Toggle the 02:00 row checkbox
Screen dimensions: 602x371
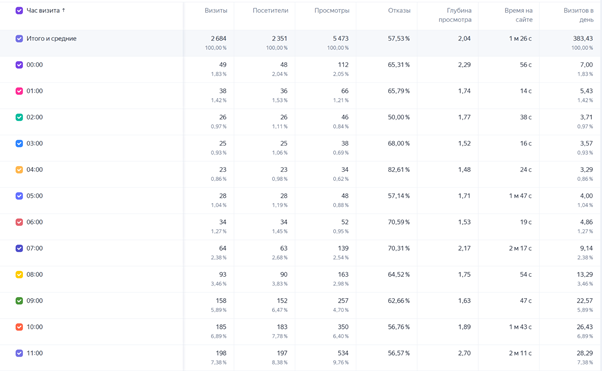tap(19, 117)
